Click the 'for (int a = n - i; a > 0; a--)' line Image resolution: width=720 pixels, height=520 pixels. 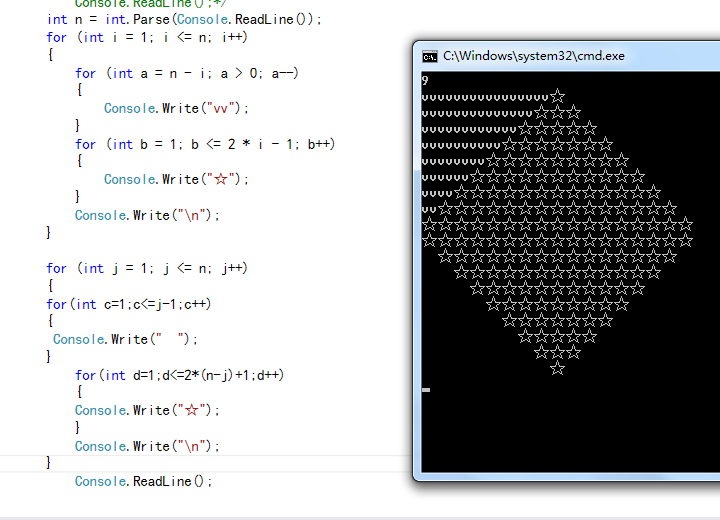click(187, 73)
